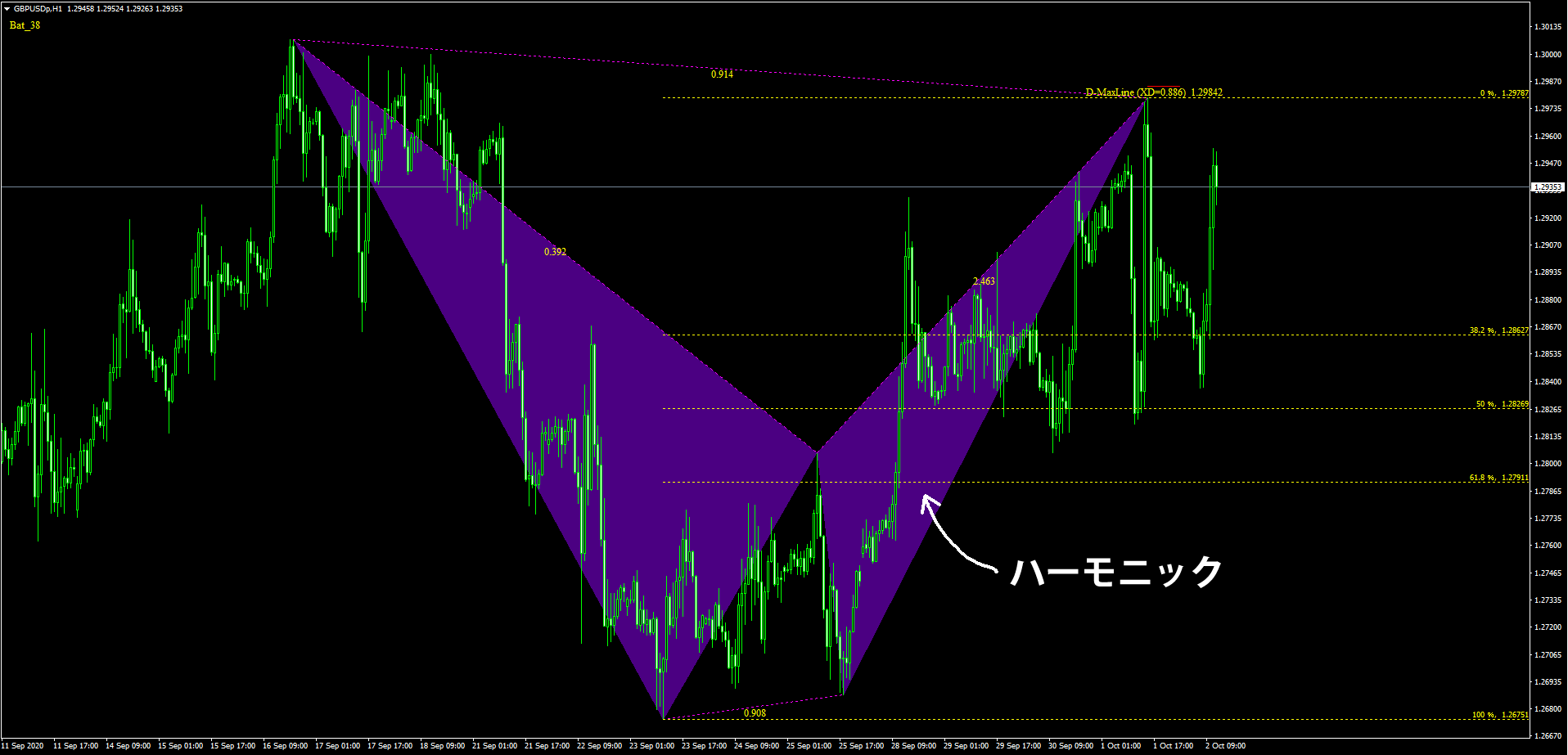Click the 16 Sep 09:00 time label
The width and height of the screenshot is (1568, 755).
pos(285,746)
